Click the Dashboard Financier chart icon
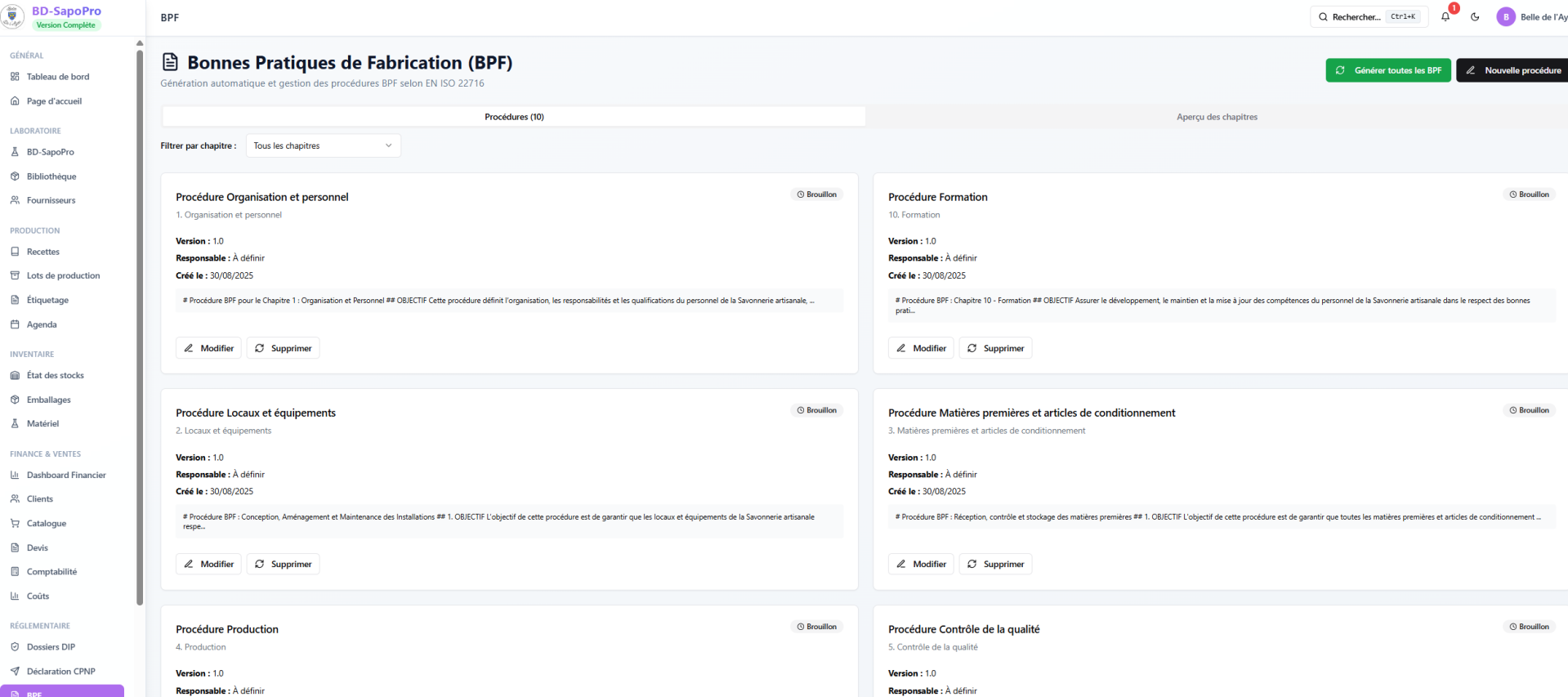This screenshot has height=697, width=1568. point(15,475)
